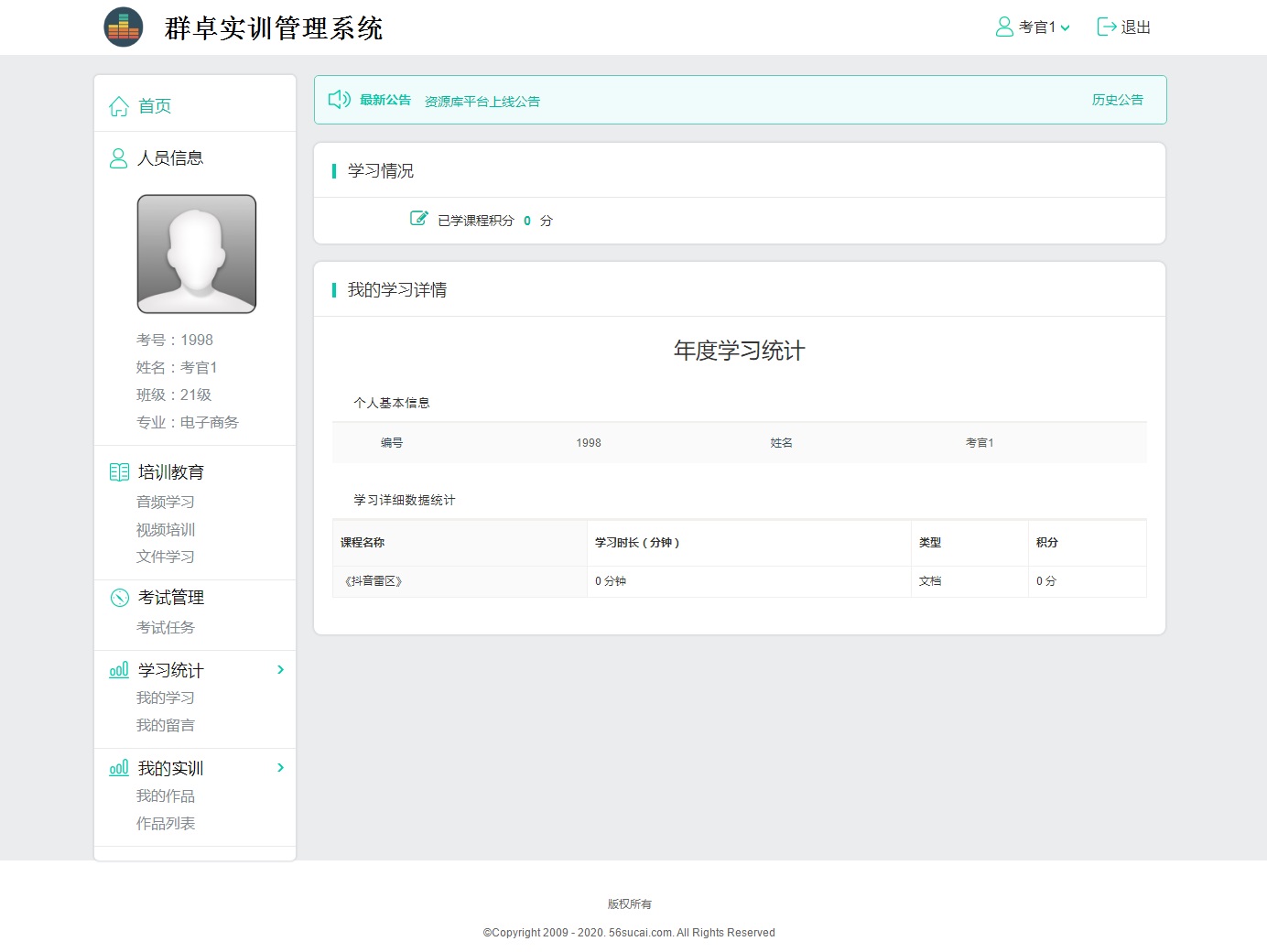Image resolution: width=1267 pixels, height=952 pixels.
Task: Click the 人员信息 person icon
Action: [118, 158]
